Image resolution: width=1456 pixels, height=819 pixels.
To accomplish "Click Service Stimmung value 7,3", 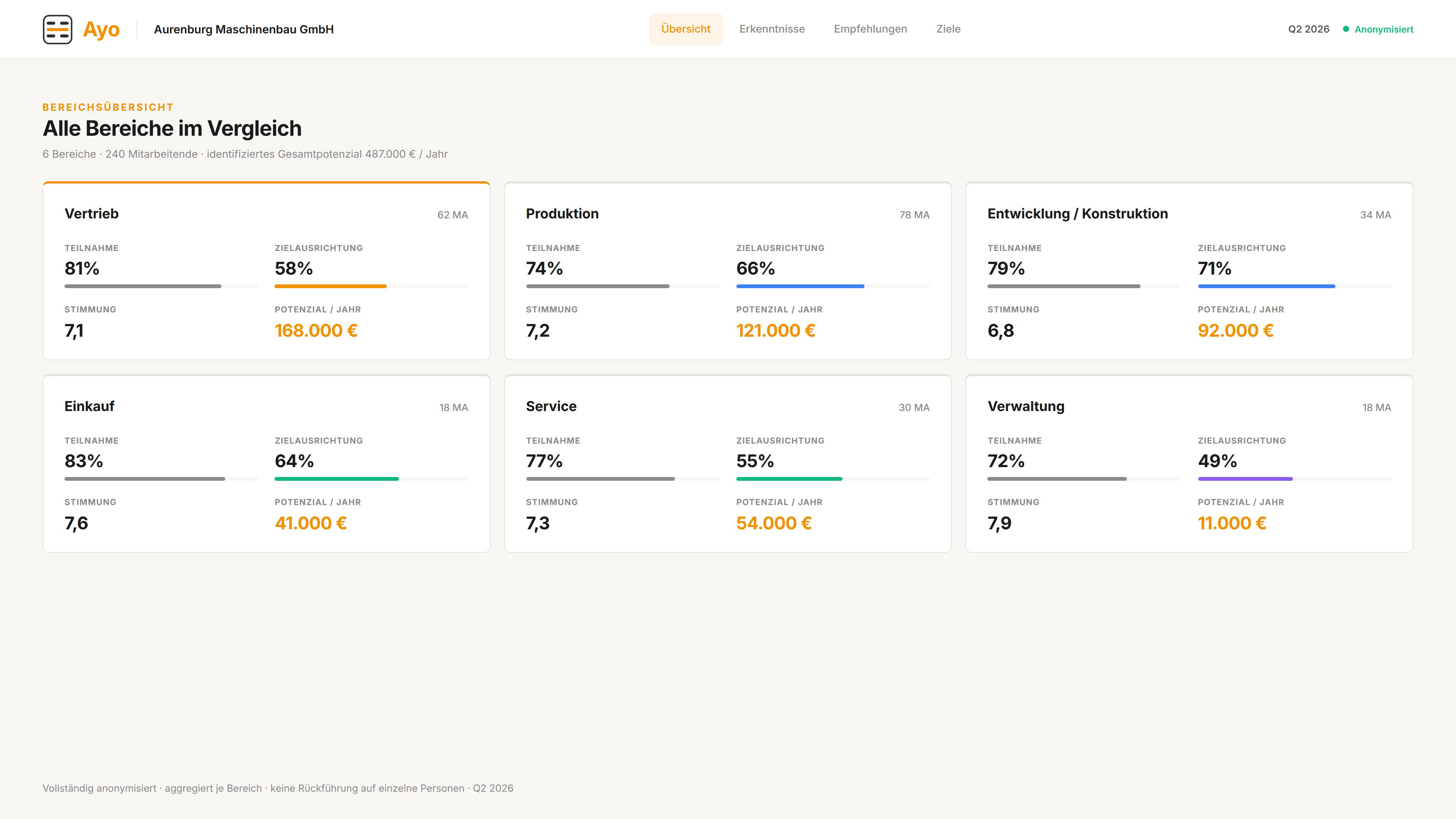I will [538, 523].
